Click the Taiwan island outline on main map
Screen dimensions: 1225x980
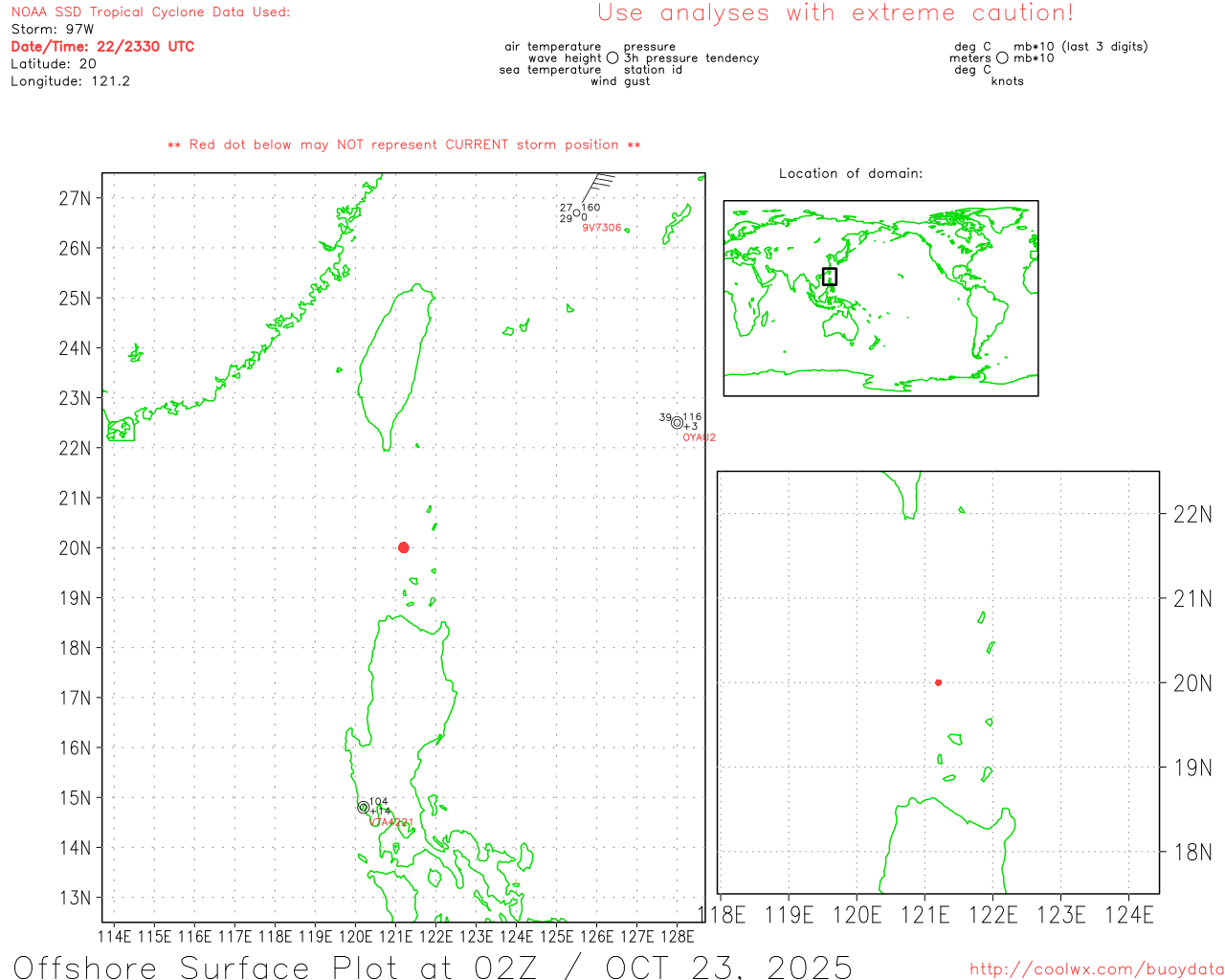click(x=395, y=364)
